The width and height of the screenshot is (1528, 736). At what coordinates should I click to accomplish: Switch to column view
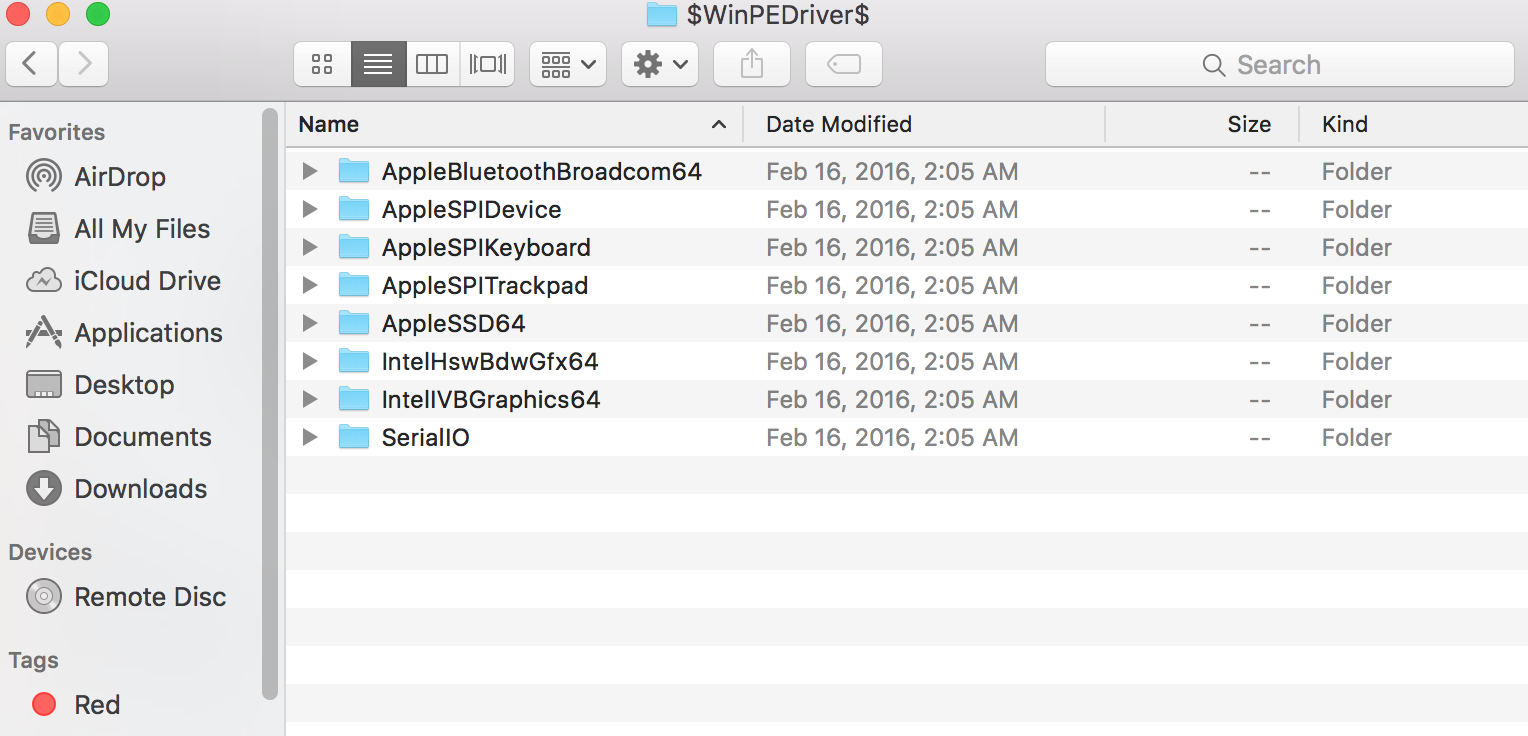click(432, 65)
